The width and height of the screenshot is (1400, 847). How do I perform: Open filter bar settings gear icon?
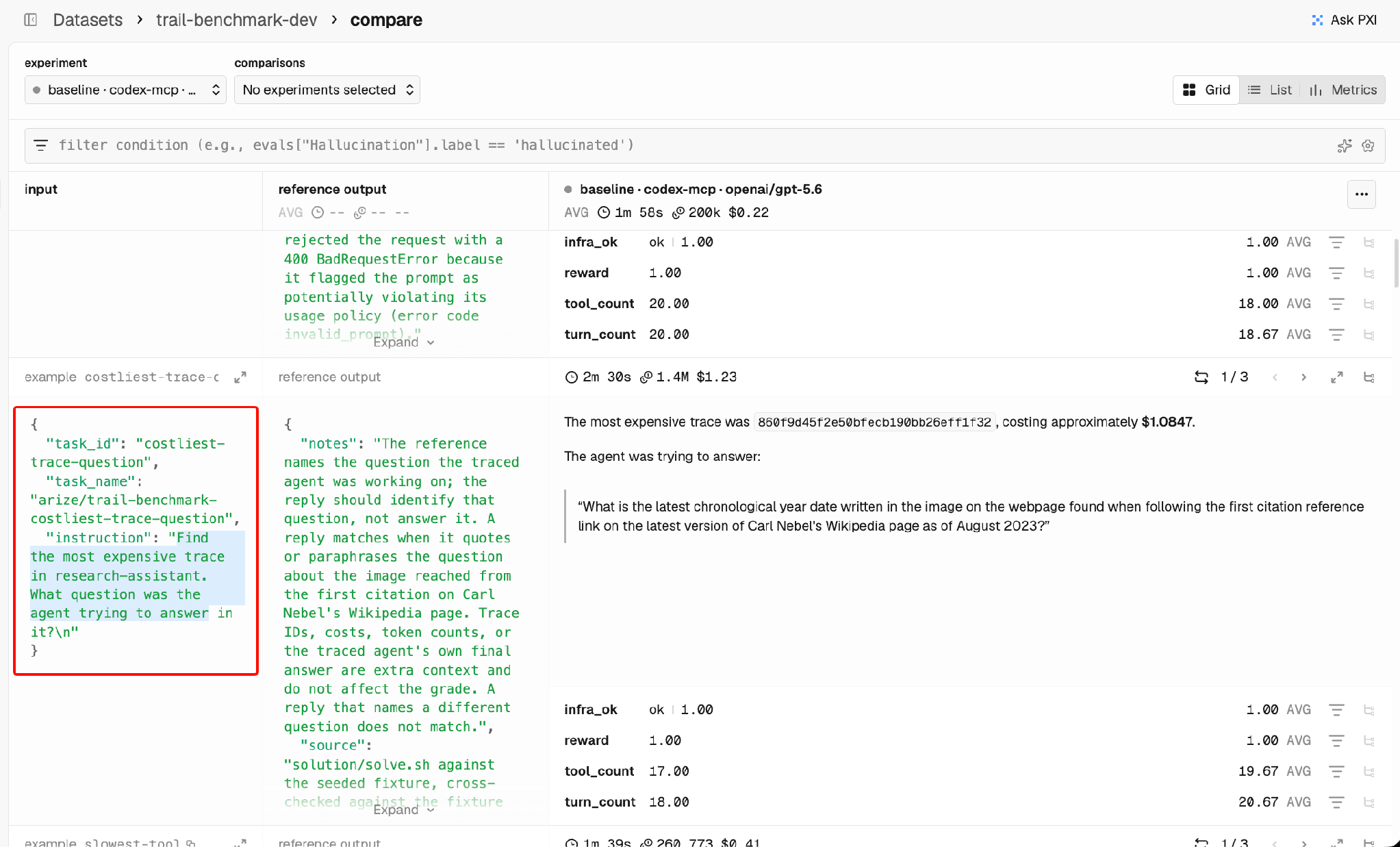click(1368, 145)
